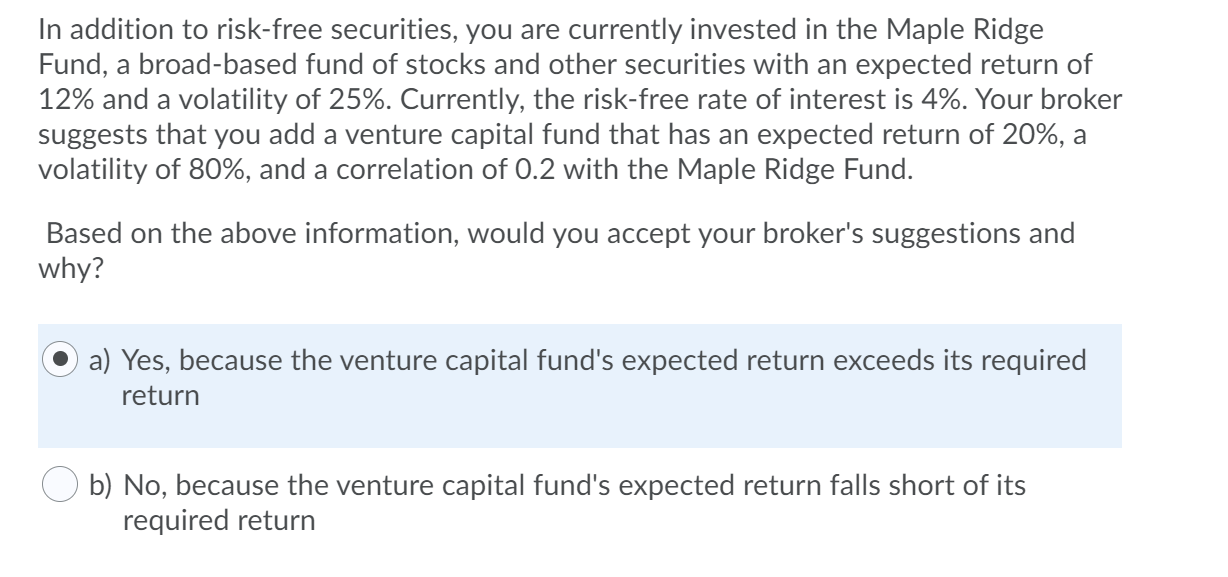Viewport: 1228px width, 577px height.
Task: Click the blue highlighted area of option a
Action: click(580, 386)
